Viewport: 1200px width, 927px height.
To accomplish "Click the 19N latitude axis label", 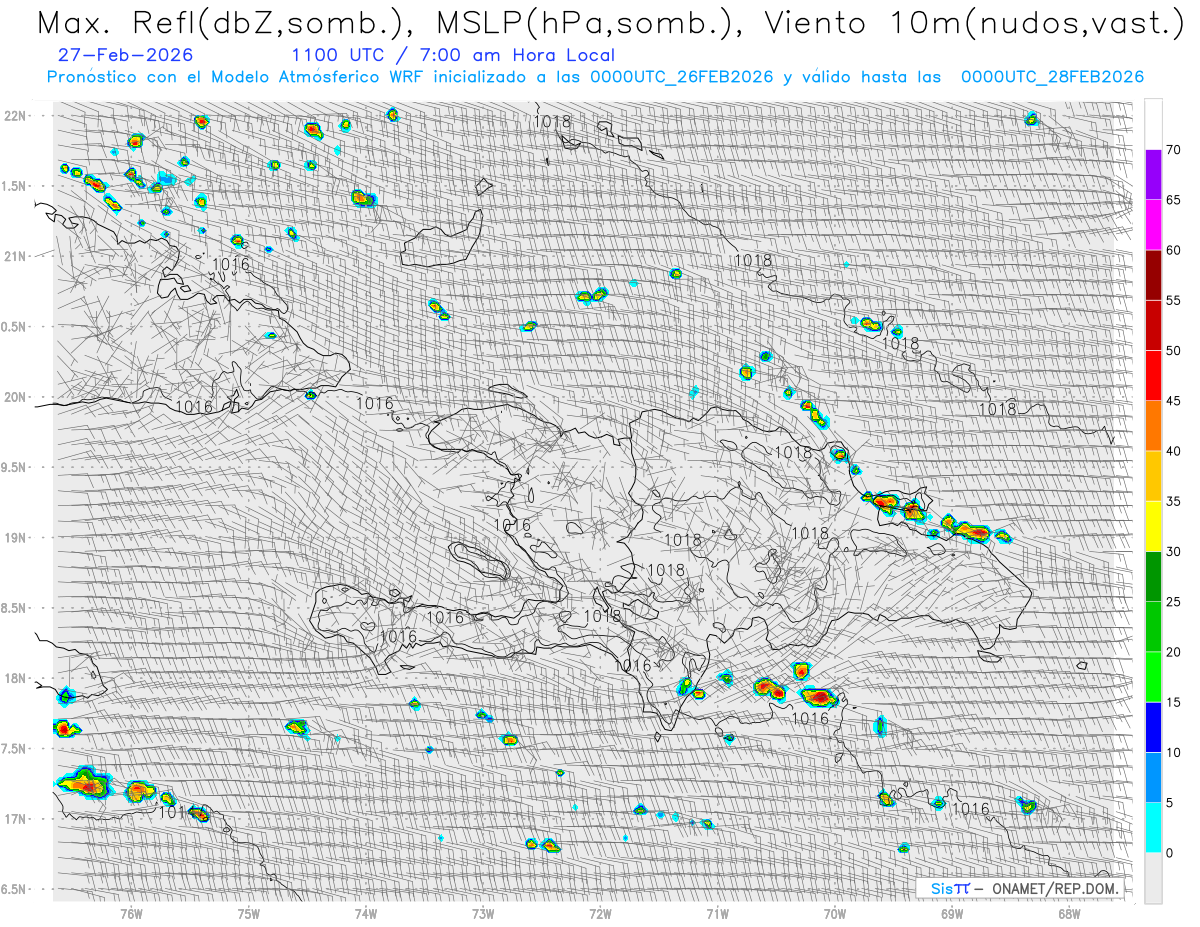I will point(15,537).
